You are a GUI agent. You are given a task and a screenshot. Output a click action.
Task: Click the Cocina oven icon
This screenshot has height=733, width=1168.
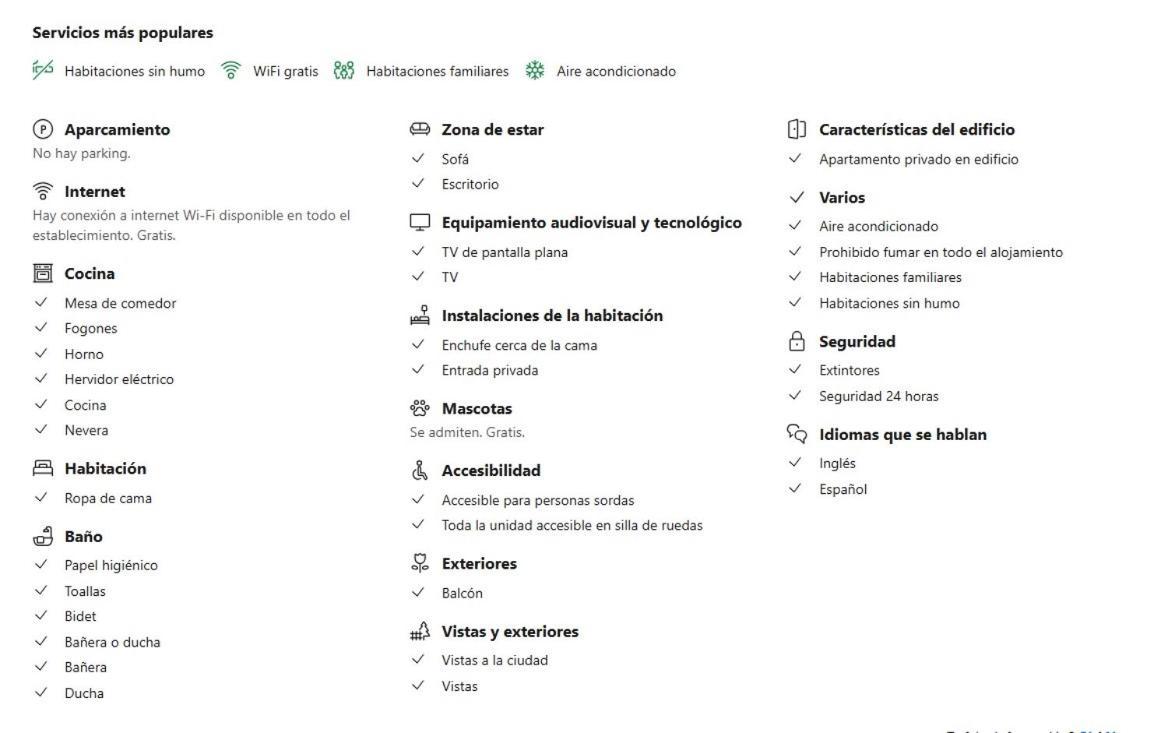[x=42, y=273]
